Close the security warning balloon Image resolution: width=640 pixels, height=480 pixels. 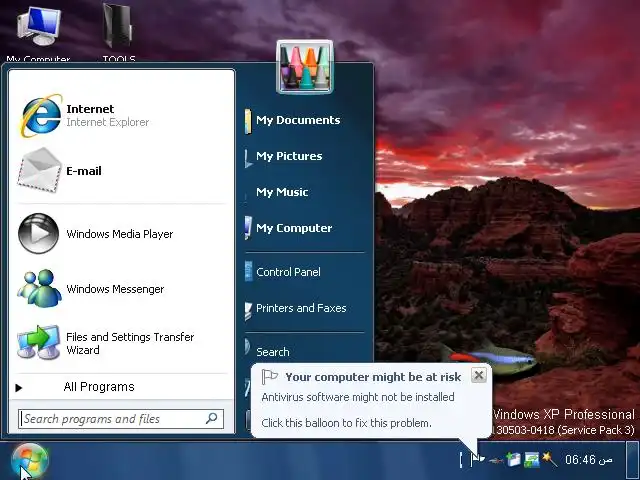[479, 375]
